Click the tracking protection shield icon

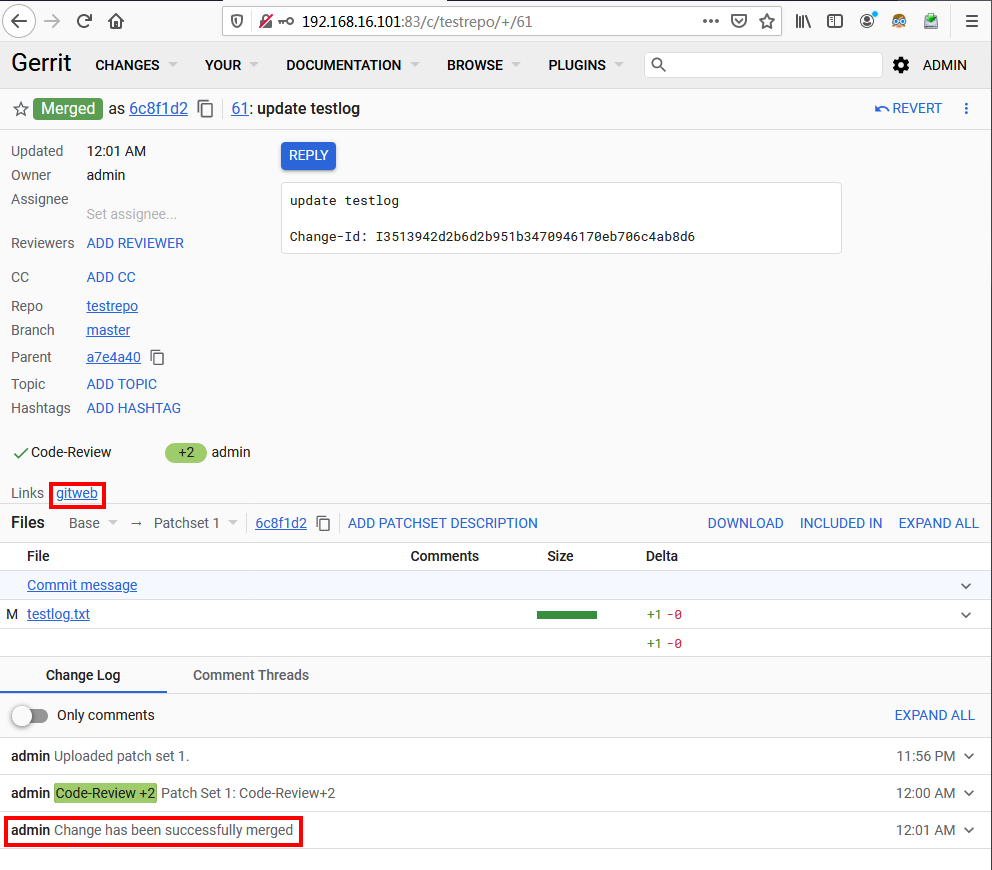pyautogui.click(x=237, y=22)
